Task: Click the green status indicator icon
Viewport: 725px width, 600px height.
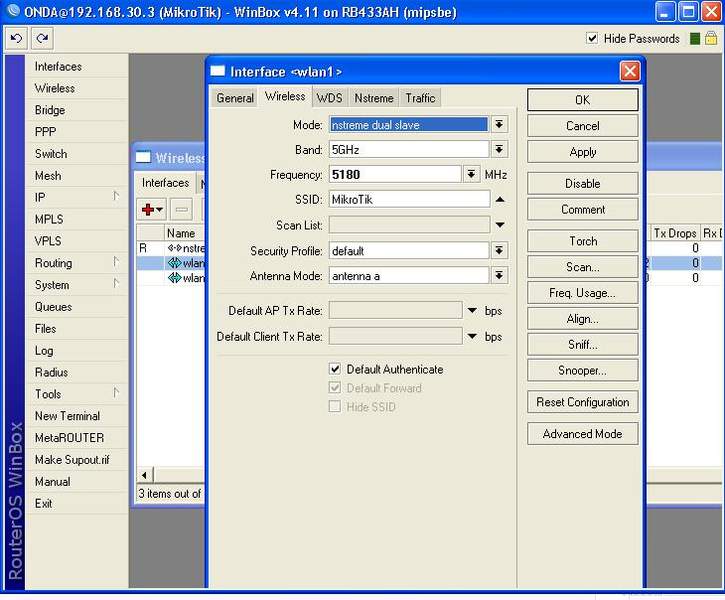Action: tap(694, 39)
